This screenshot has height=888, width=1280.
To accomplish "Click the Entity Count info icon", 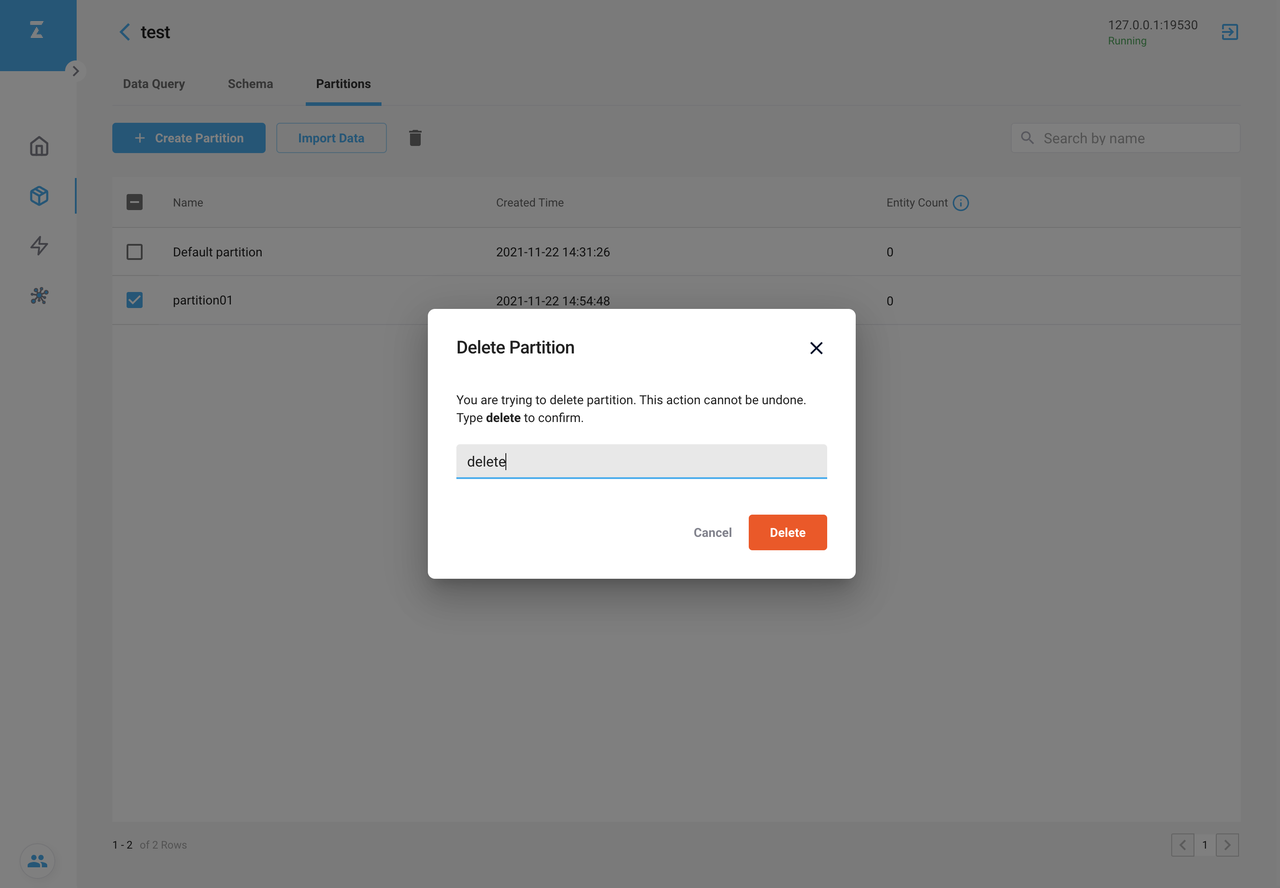I will point(961,203).
